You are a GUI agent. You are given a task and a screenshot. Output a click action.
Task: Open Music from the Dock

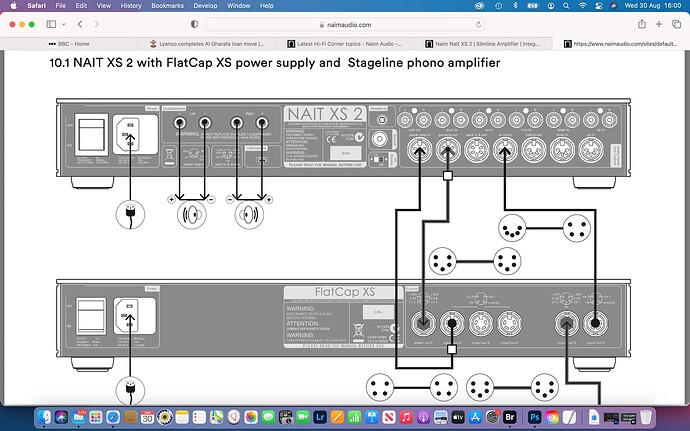point(406,416)
